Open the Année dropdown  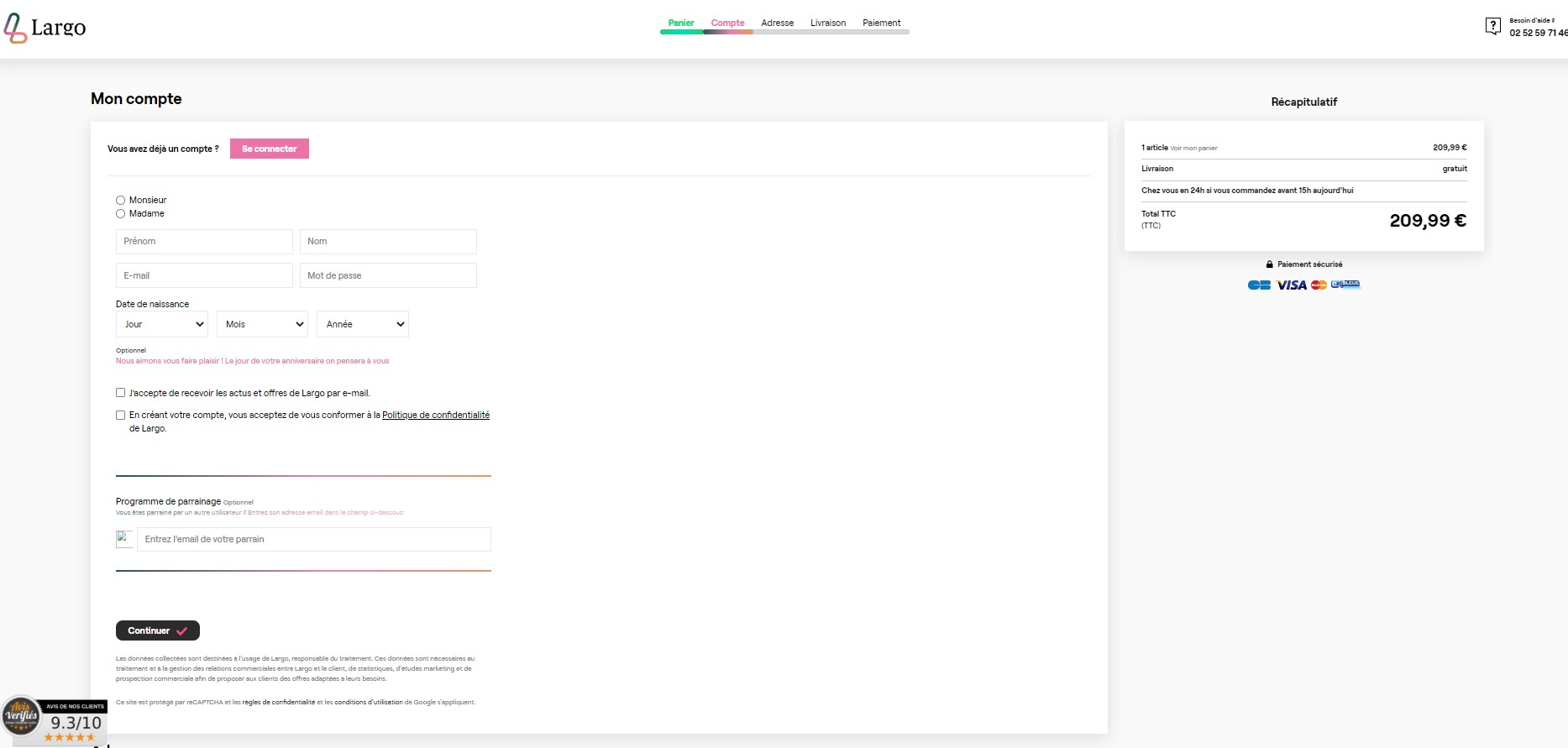point(363,324)
